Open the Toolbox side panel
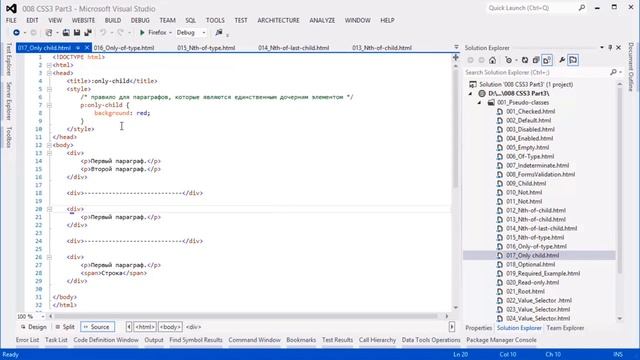This screenshot has width=640, height=360. click(9, 137)
